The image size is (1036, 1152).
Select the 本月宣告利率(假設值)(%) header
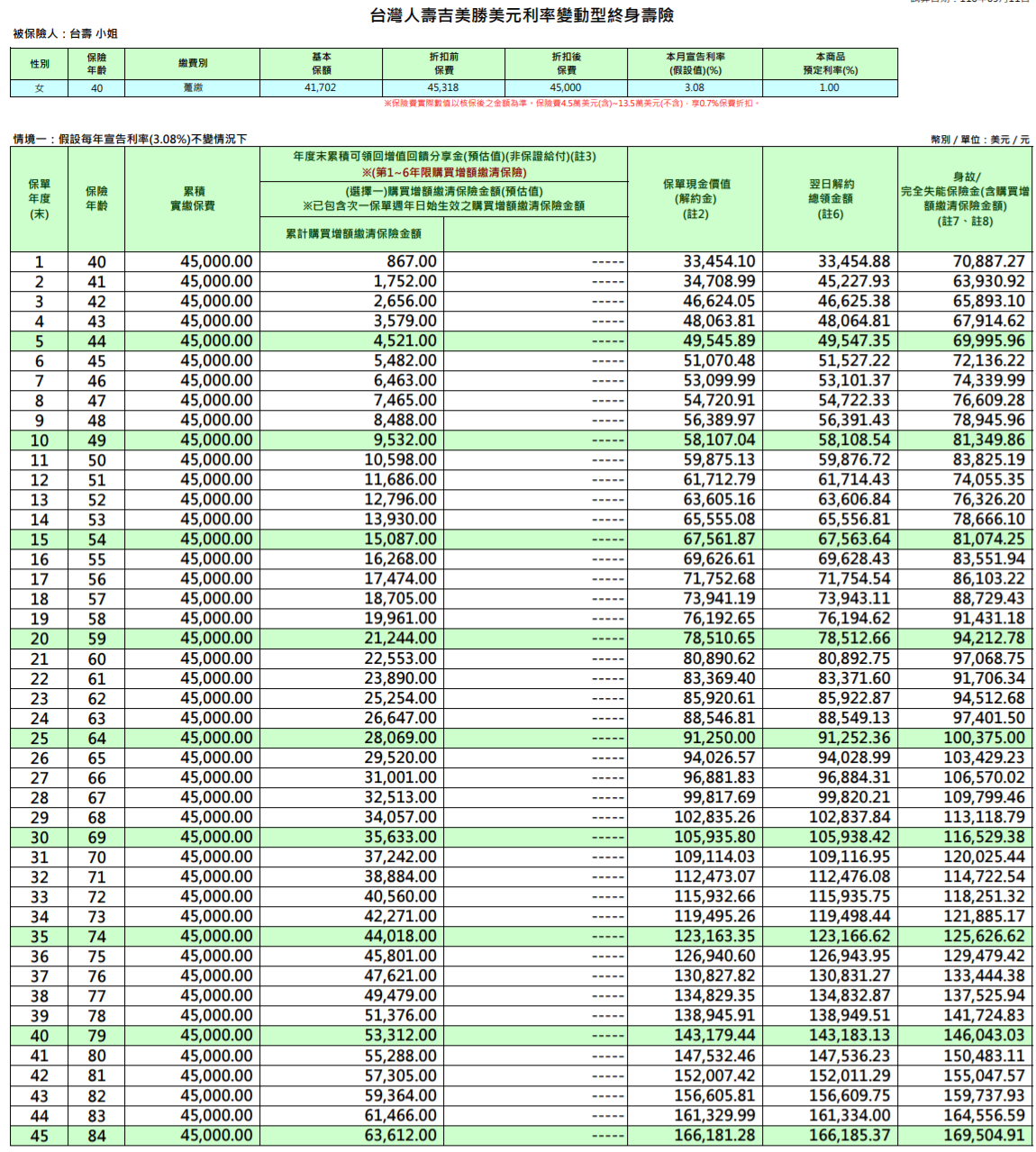pos(695,64)
